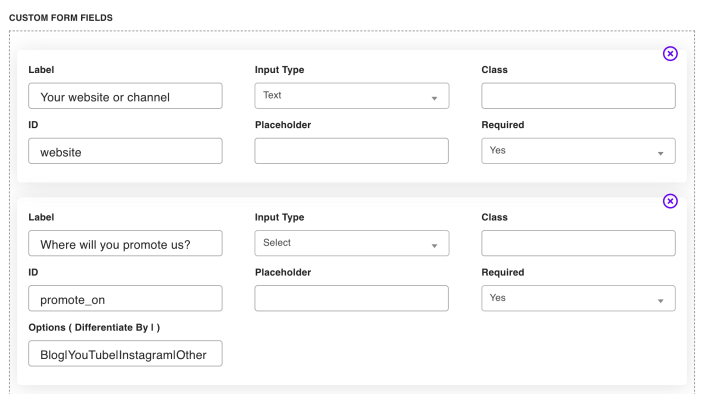704x394 pixels.
Task: Open Required dropdown for promote_on field
Action: click(578, 298)
